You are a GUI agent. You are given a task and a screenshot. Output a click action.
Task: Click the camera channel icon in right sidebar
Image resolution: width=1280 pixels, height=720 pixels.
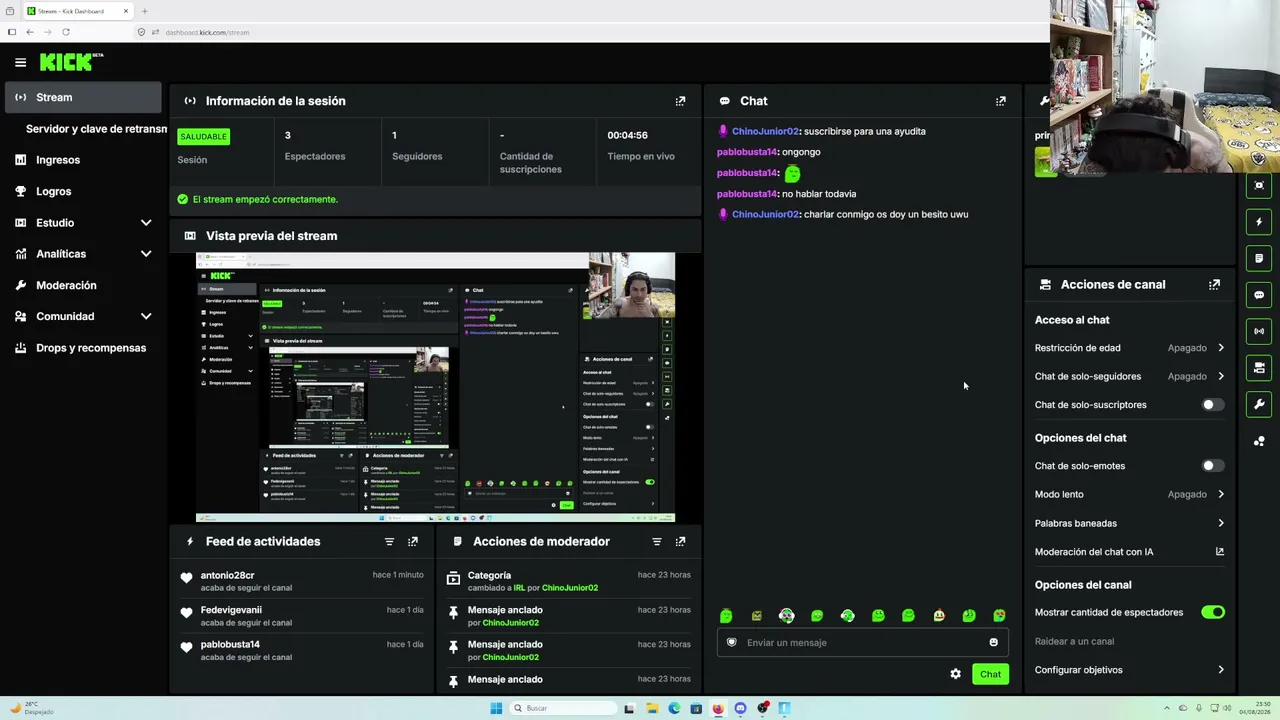click(1259, 368)
